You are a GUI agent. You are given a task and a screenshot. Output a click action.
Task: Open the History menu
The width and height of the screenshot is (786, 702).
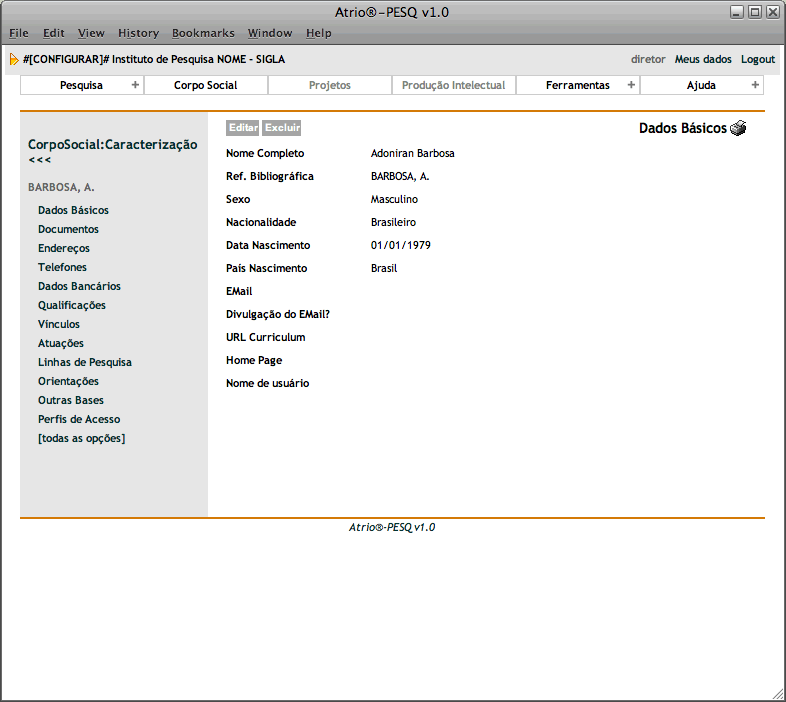138,33
